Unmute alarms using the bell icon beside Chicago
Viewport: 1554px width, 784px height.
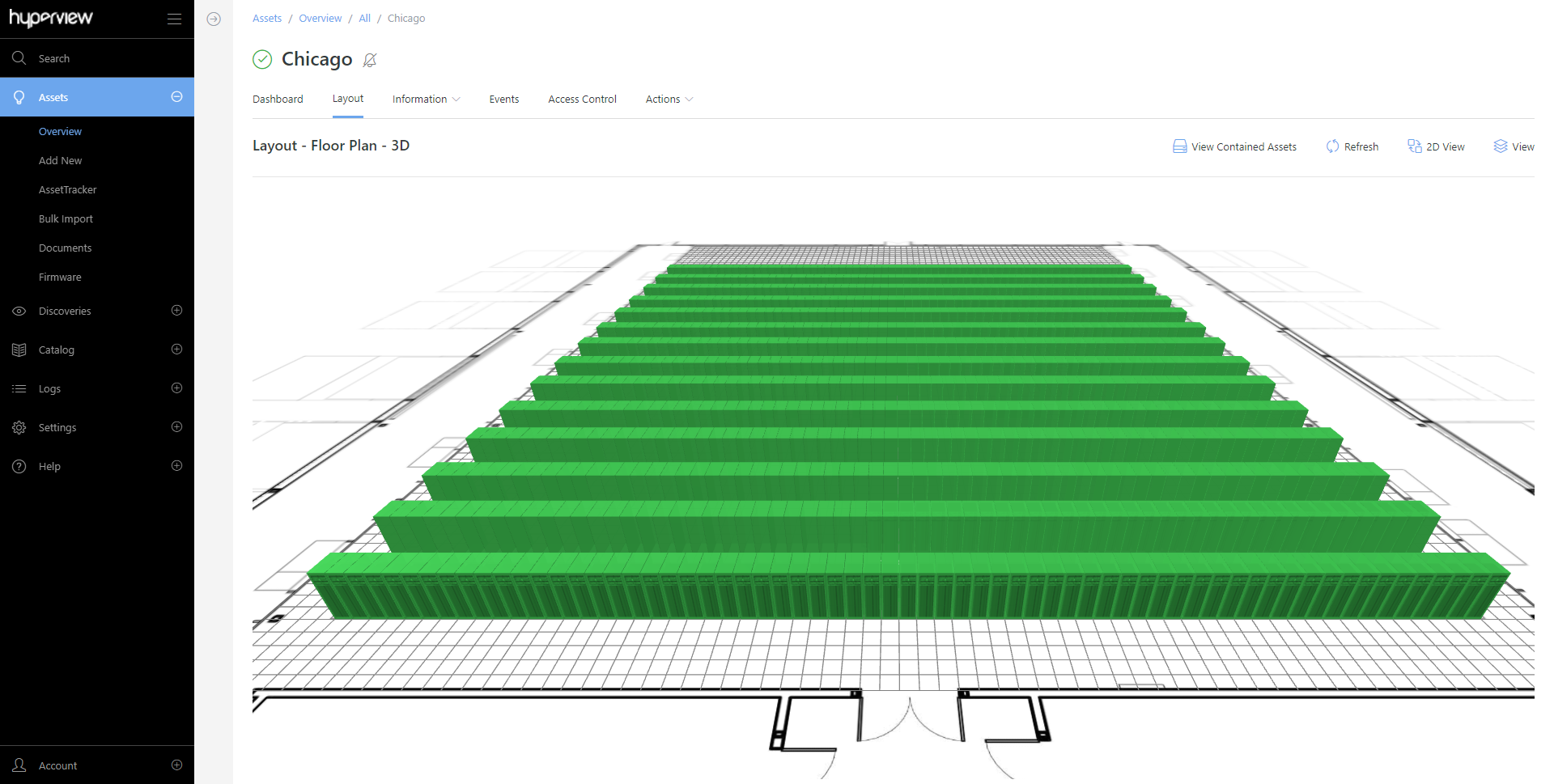click(371, 60)
